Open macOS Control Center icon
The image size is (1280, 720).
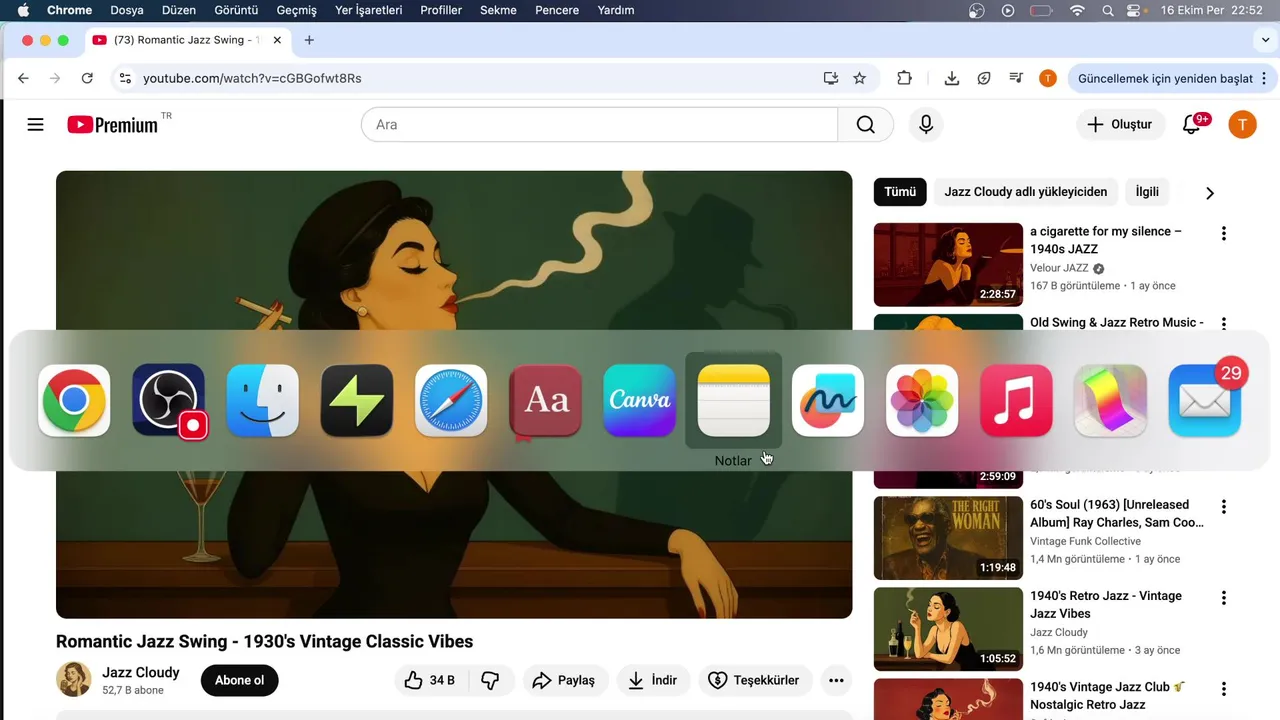[1135, 10]
